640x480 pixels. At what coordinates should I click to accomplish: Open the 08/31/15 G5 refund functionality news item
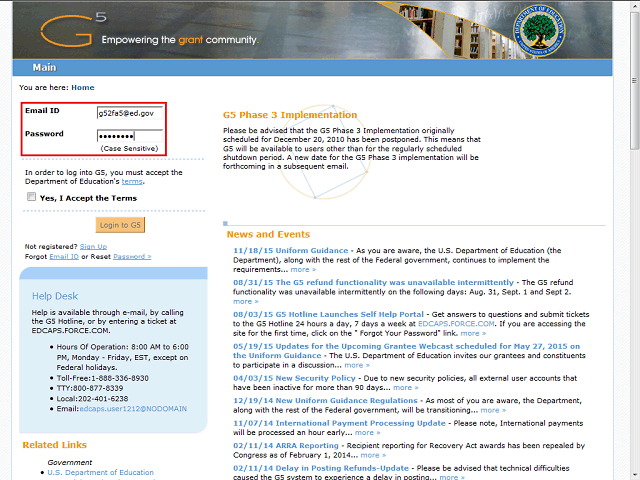pyautogui.click(x=373, y=282)
